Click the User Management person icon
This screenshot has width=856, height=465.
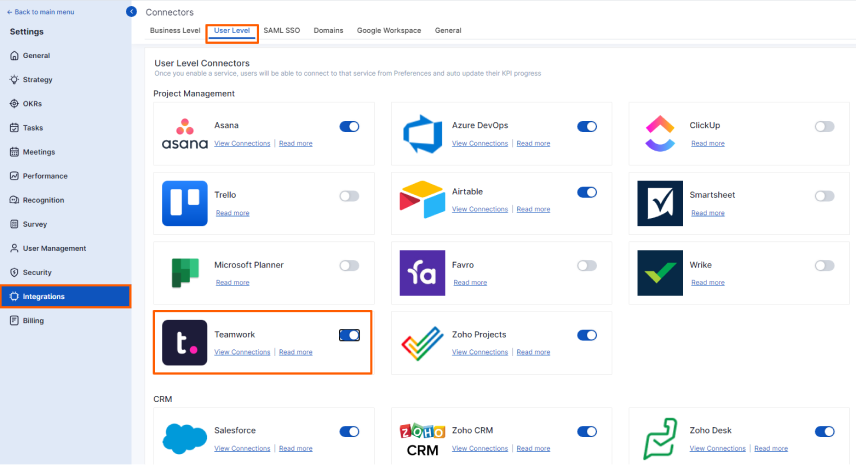tap(14, 248)
